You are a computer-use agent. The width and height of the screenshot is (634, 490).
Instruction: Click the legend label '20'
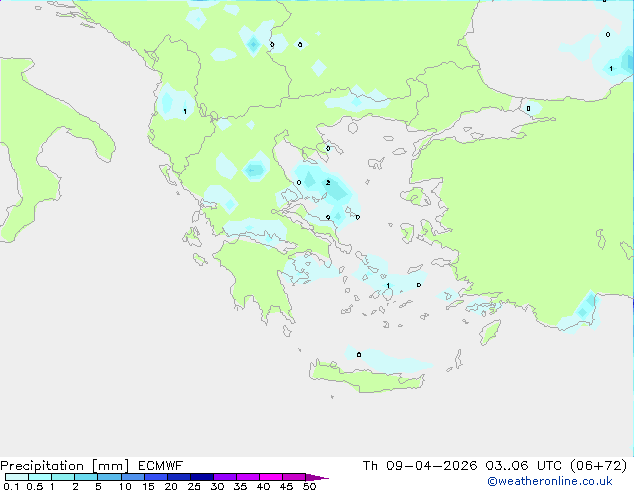point(171,486)
